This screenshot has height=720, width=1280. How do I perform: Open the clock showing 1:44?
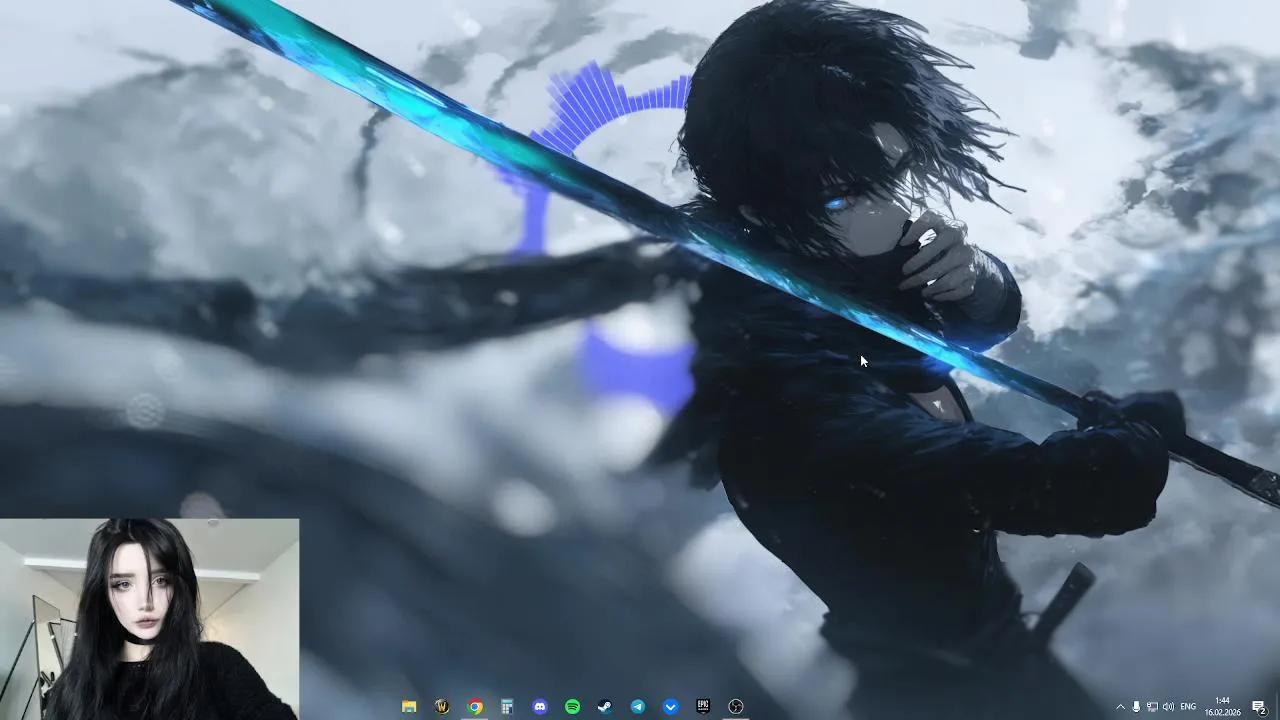click(x=1222, y=706)
